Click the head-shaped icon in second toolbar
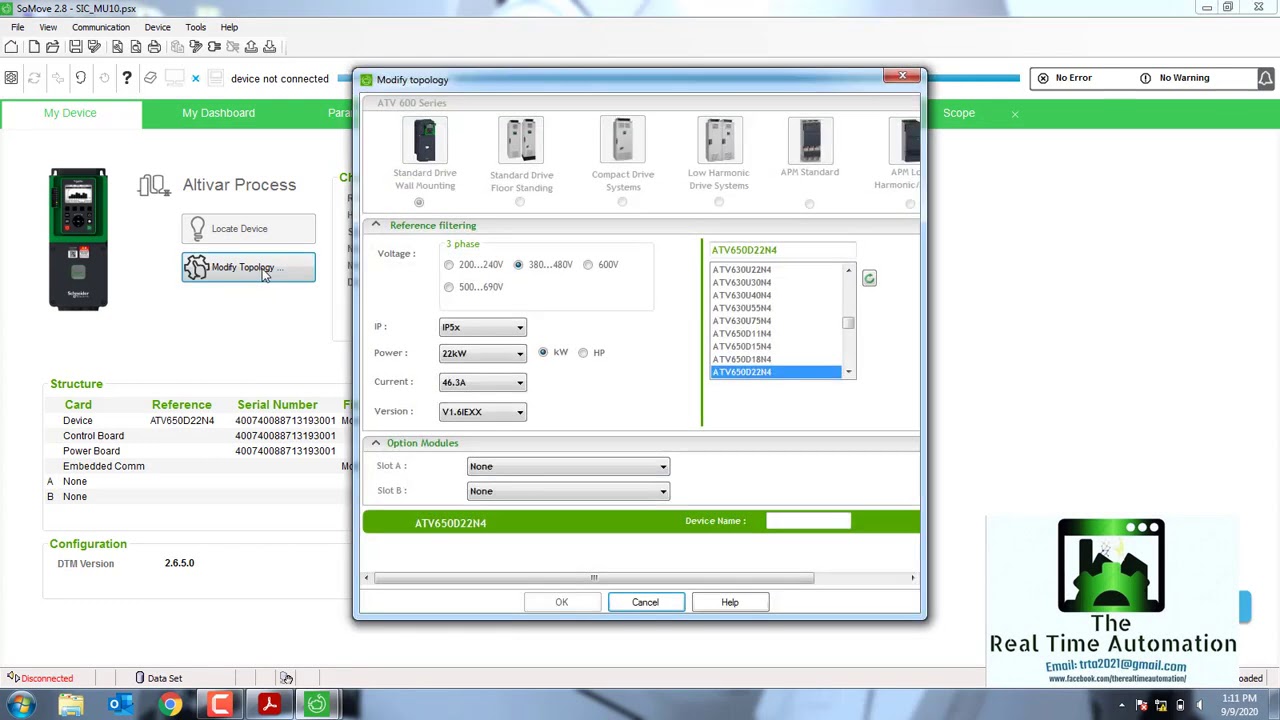1280x720 pixels. 80,78
